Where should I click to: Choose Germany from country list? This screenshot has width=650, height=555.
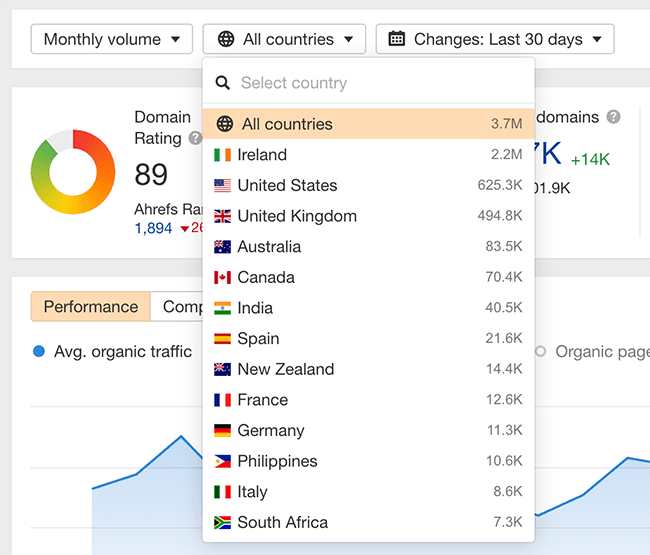[369, 431]
